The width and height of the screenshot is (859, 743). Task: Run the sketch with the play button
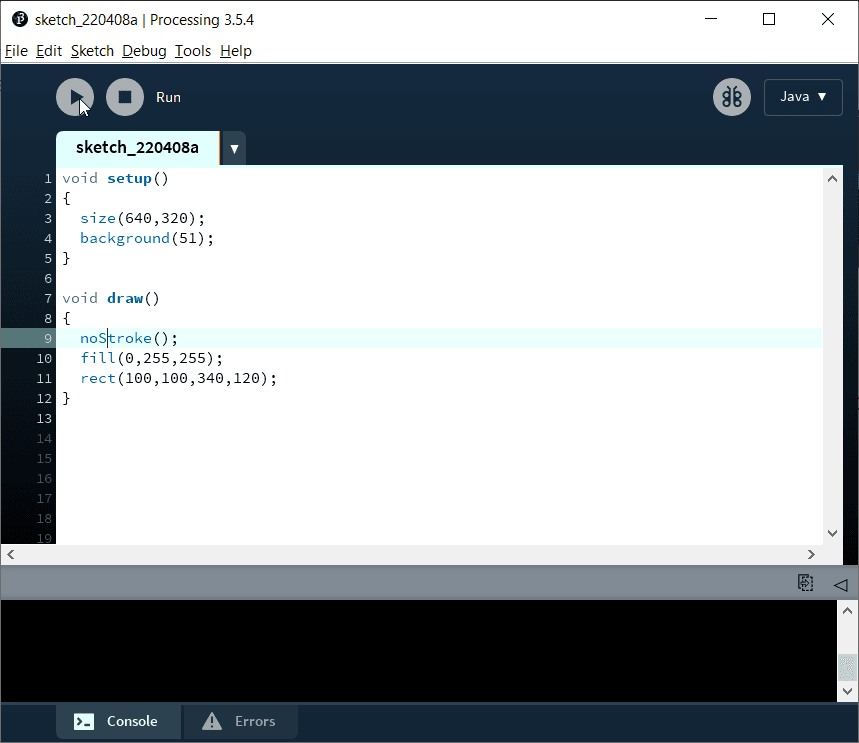point(75,98)
